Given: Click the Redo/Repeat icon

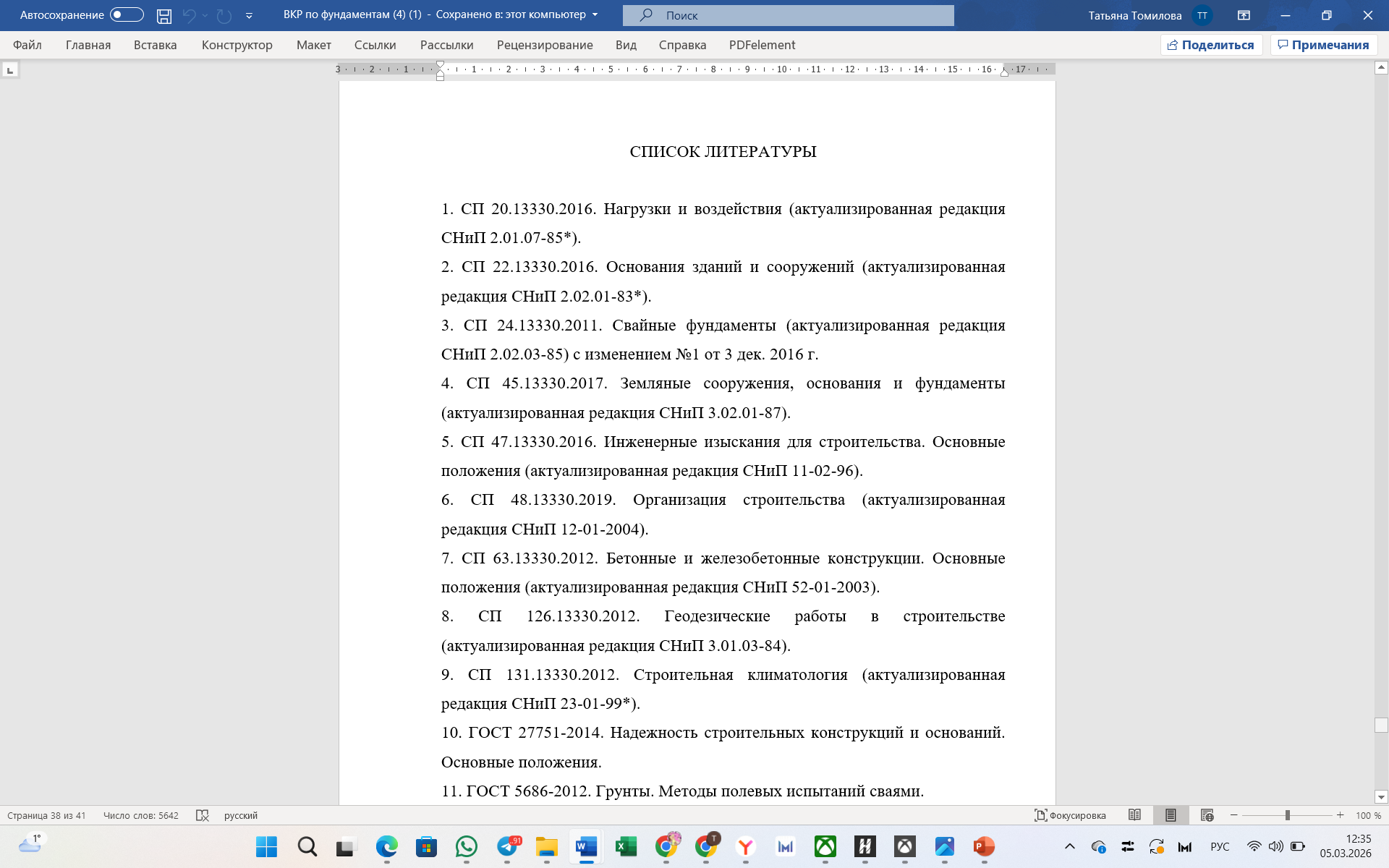Looking at the screenshot, I should (224, 15).
